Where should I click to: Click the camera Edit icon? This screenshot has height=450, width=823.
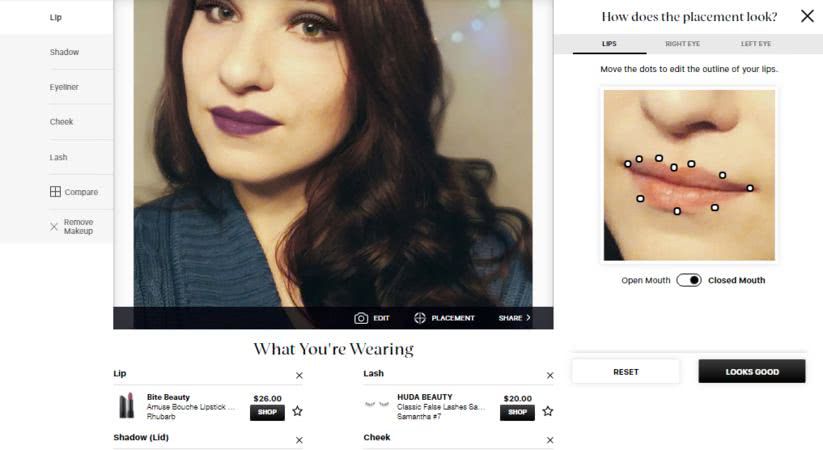[361, 318]
